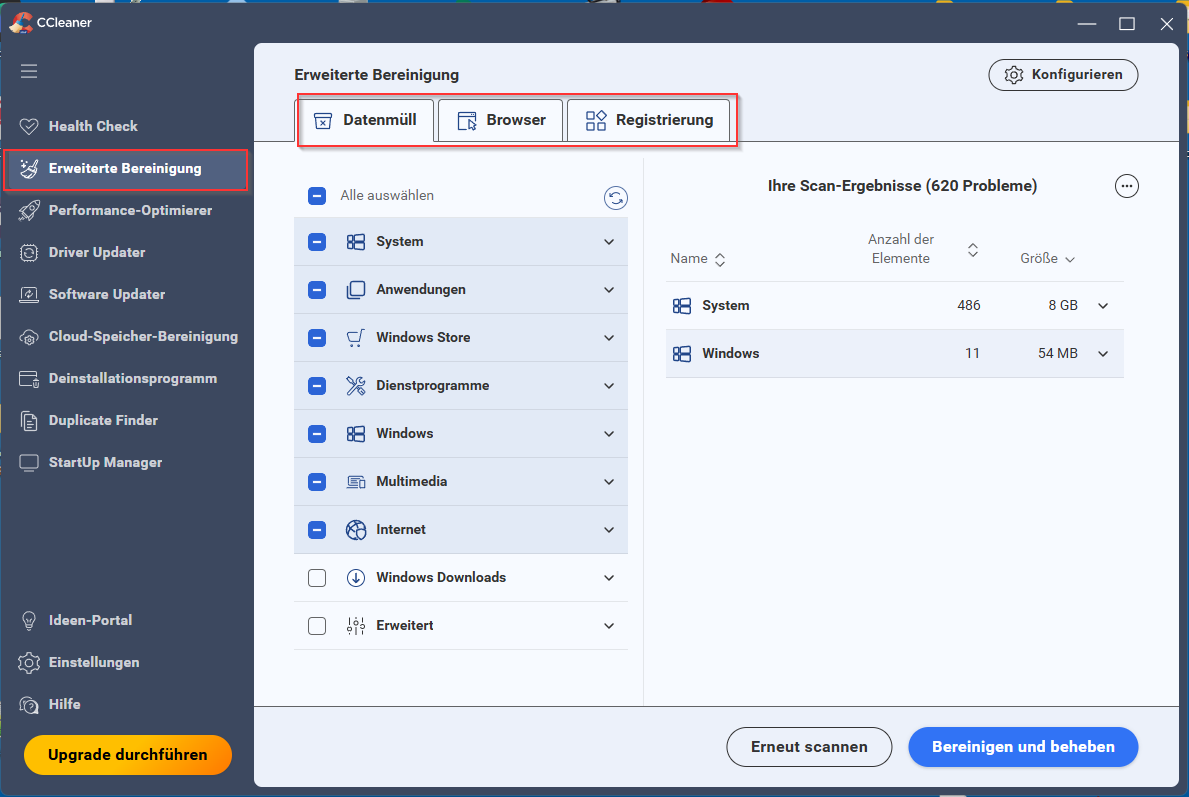Click the Anwendungen category icon
This screenshot has width=1189, height=797.
[x=356, y=290]
